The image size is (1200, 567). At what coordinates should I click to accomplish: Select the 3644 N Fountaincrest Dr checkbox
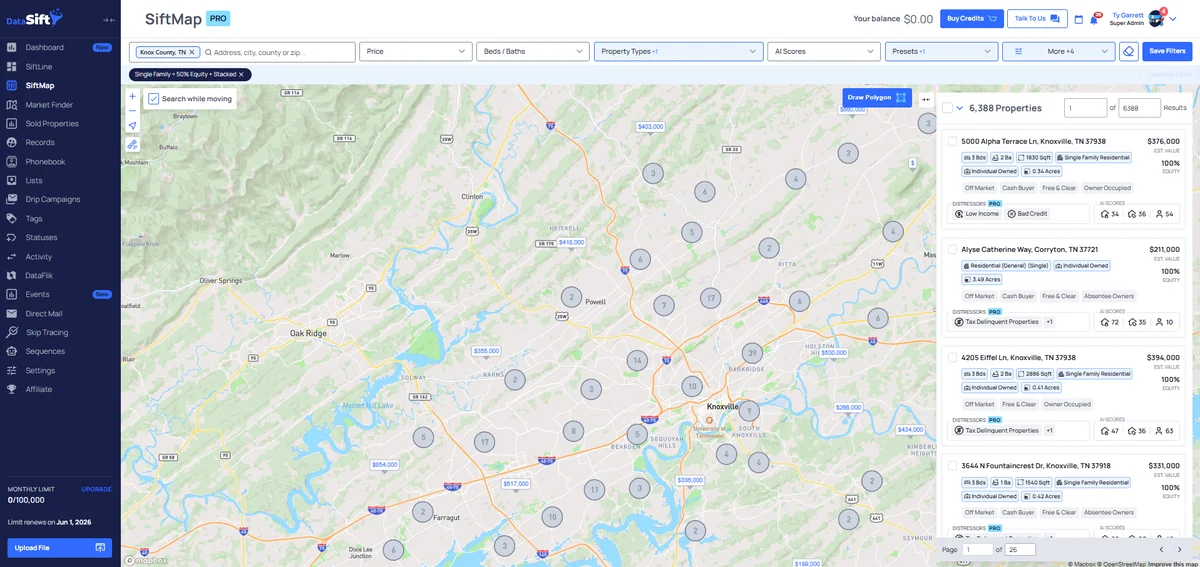[x=953, y=466]
